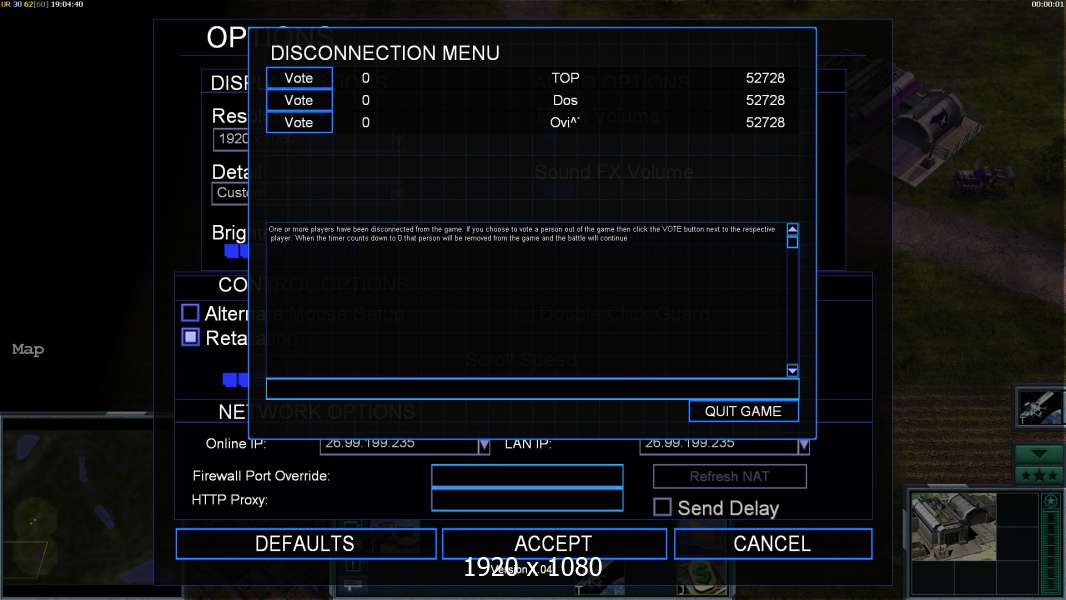
Task: Click the QUIT GAME button
Action: [743, 411]
